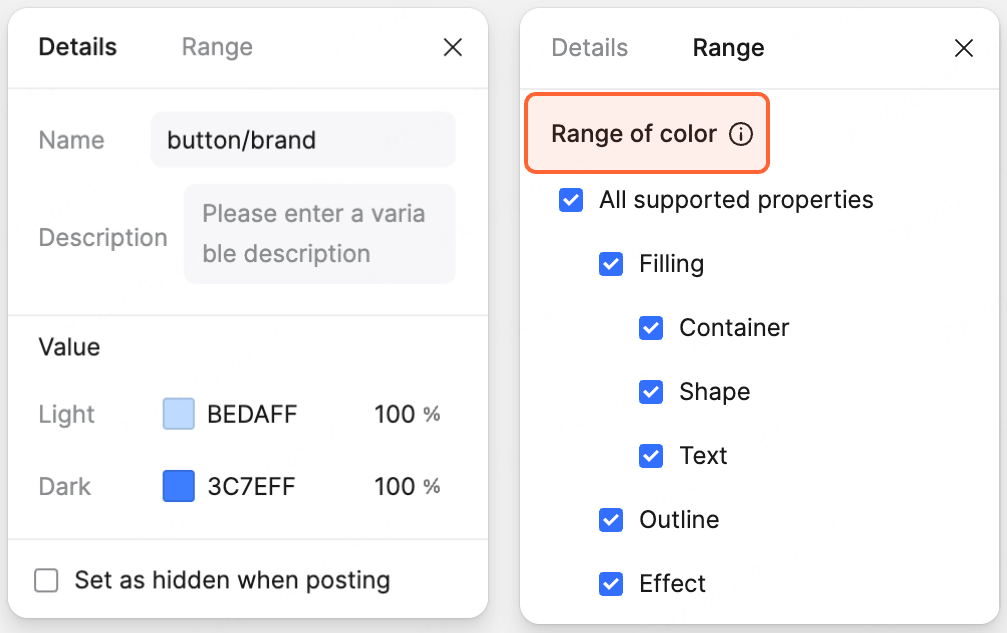Image resolution: width=1007 pixels, height=633 pixels.
Task: Disable the Effect checkbox
Action: tap(611, 584)
